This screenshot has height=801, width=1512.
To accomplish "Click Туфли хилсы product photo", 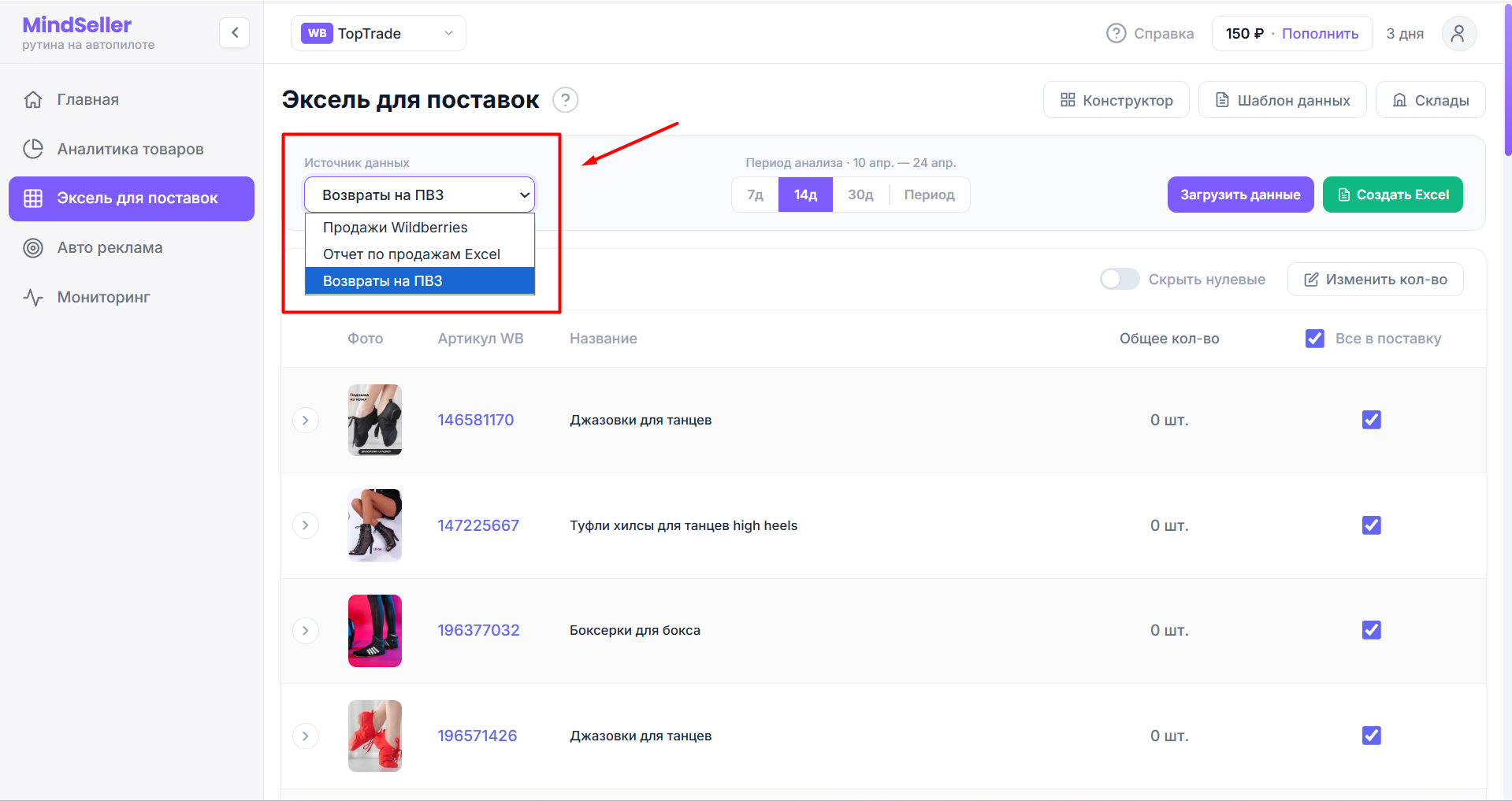I will (x=375, y=525).
